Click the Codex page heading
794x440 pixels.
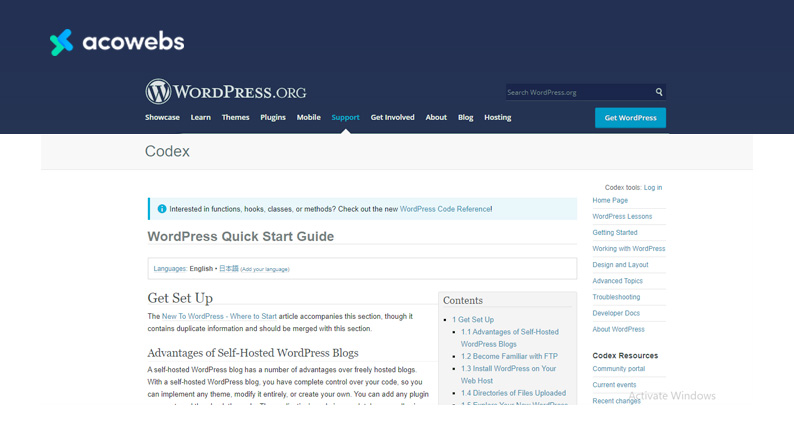167,151
